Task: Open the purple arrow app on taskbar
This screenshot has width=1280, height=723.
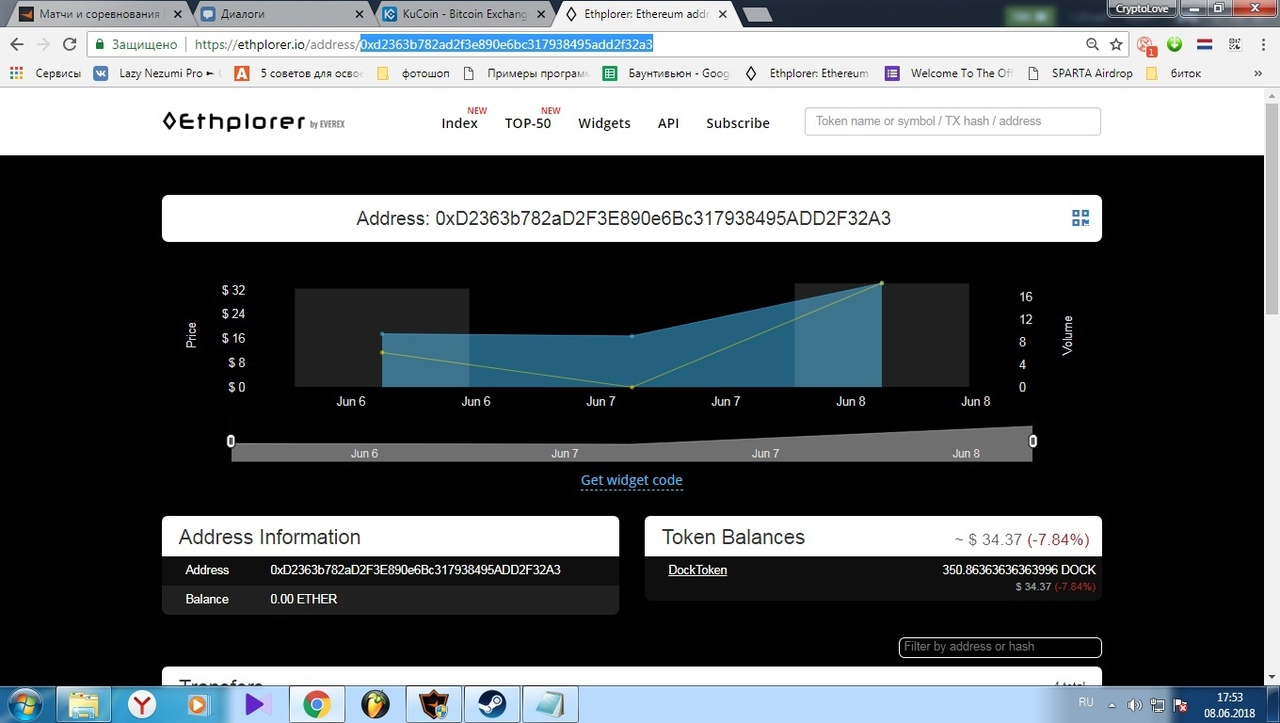Action: click(258, 704)
